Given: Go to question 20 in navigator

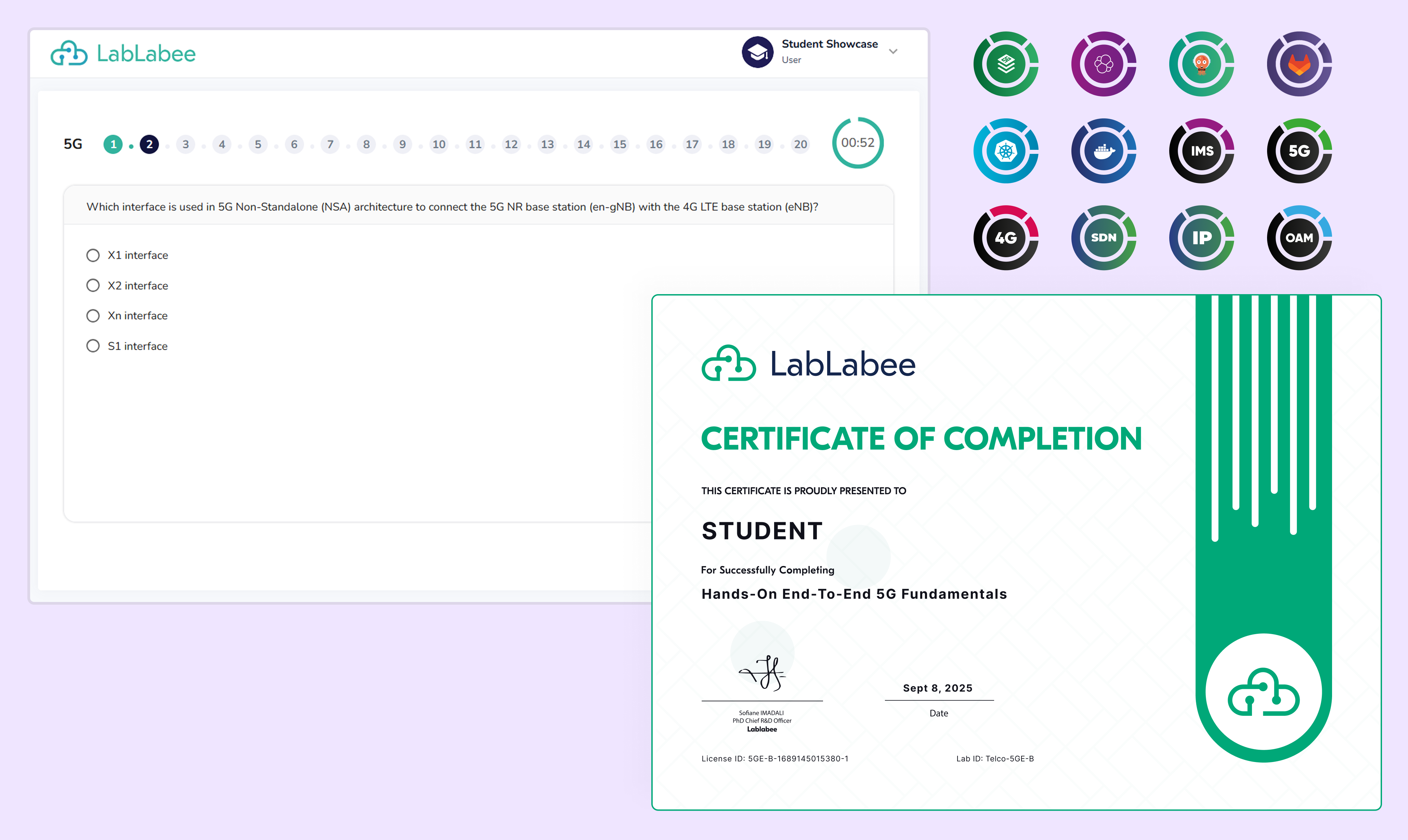Looking at the screenshot, I should coord(800,144).
